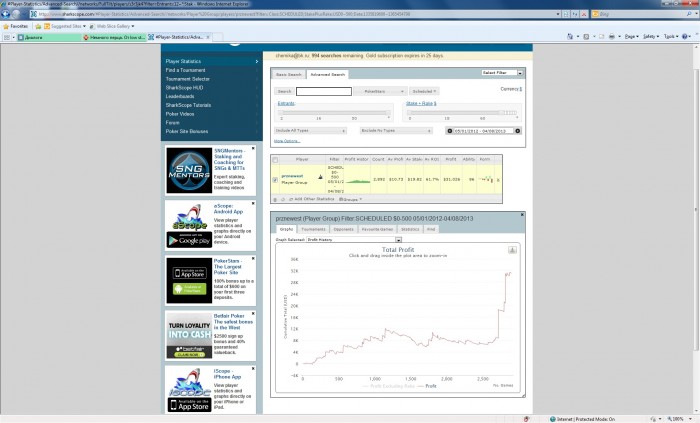Open the Select Filter dropdown
This screenshot has height=423, width=700.
click(x=502, y=72)
